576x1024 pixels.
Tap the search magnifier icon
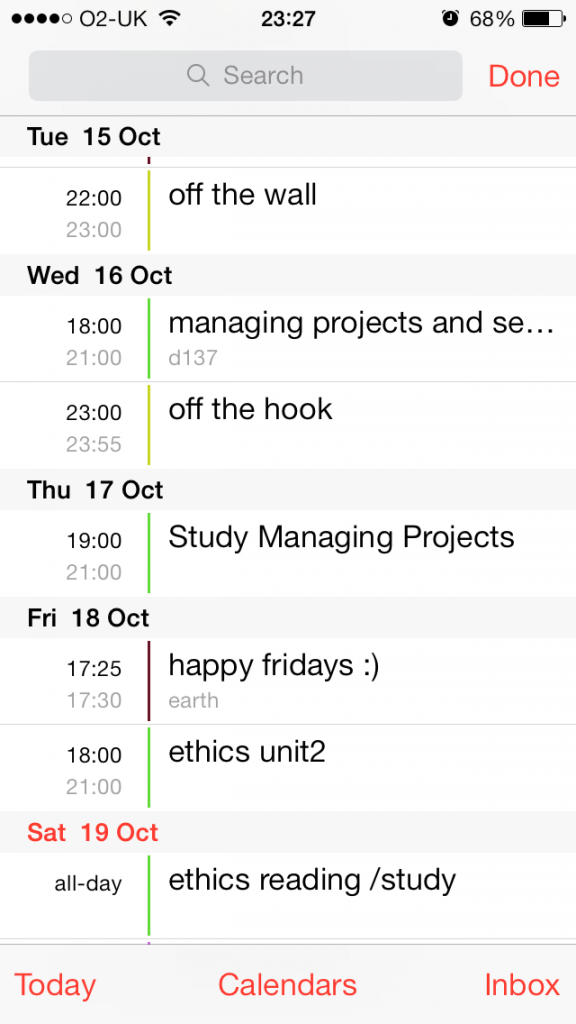(x=198, y=76)
